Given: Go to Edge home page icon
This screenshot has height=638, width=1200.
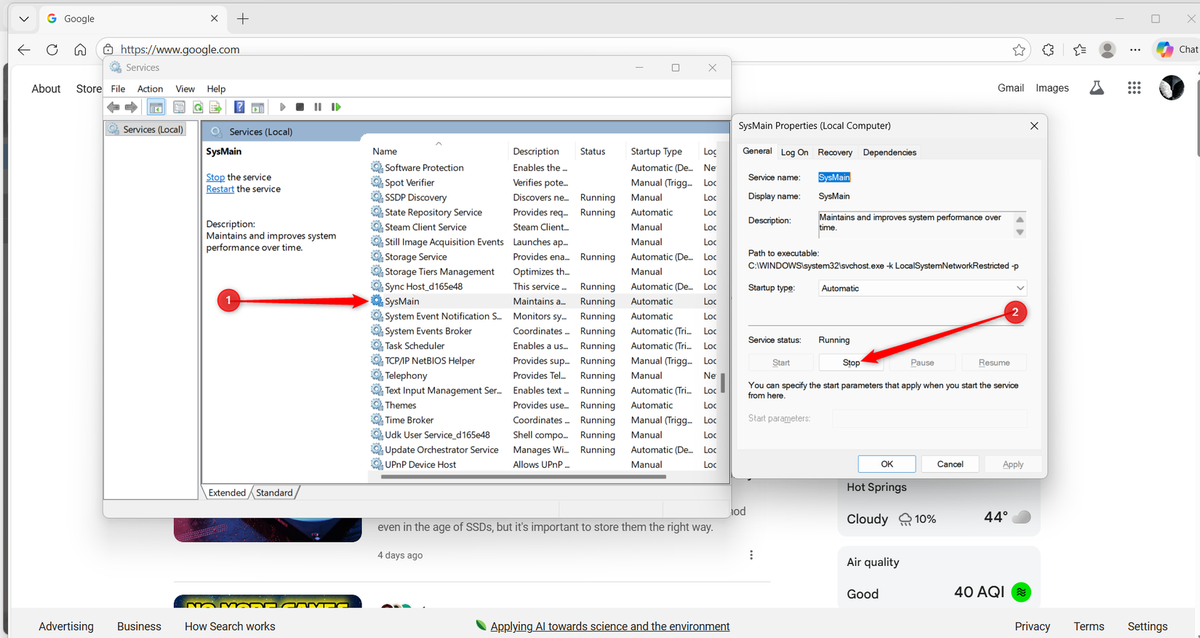Looking at the screenshot, I should (x=80, y=49).
